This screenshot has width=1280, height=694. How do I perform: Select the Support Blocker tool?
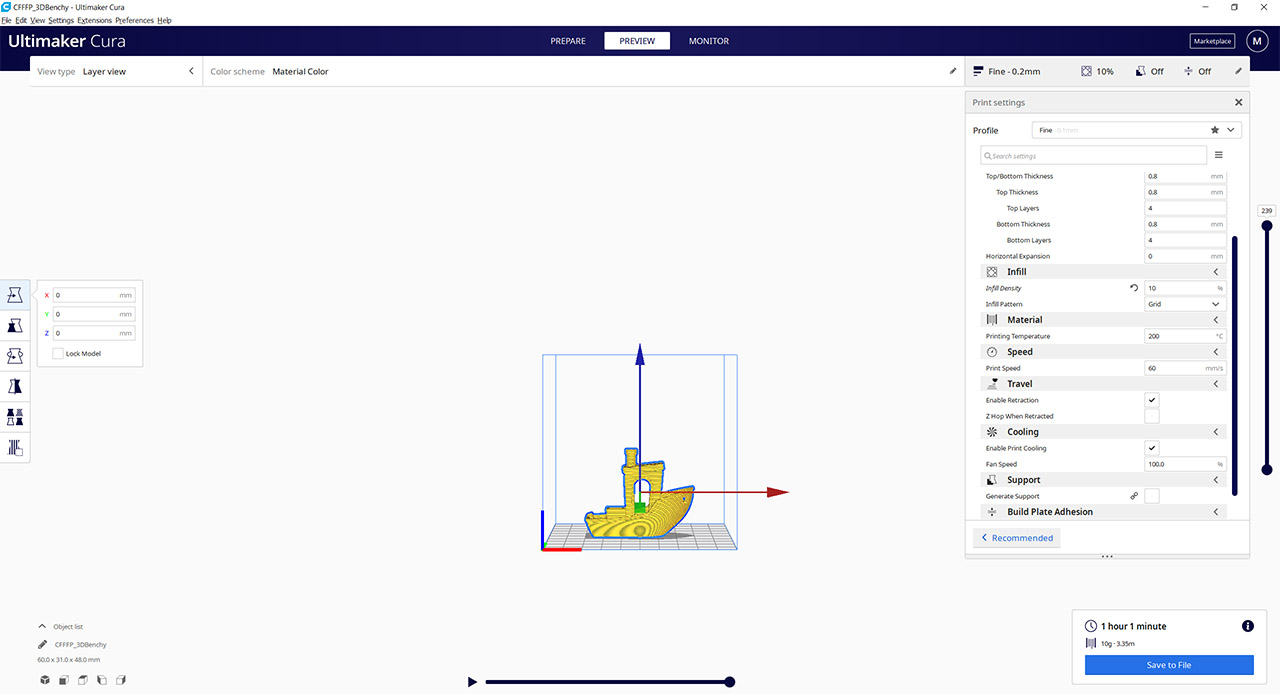[x=15, y=447]
